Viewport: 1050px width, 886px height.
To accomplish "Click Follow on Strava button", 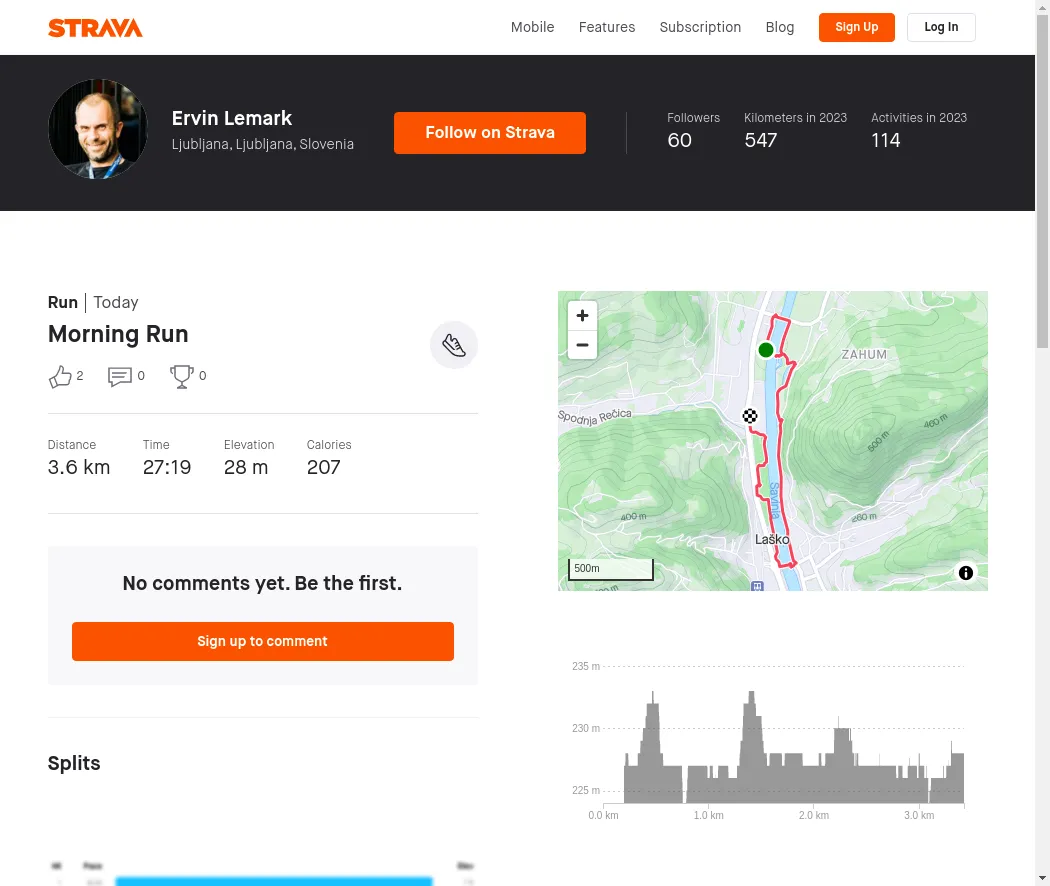I will [x=490, y=133].
